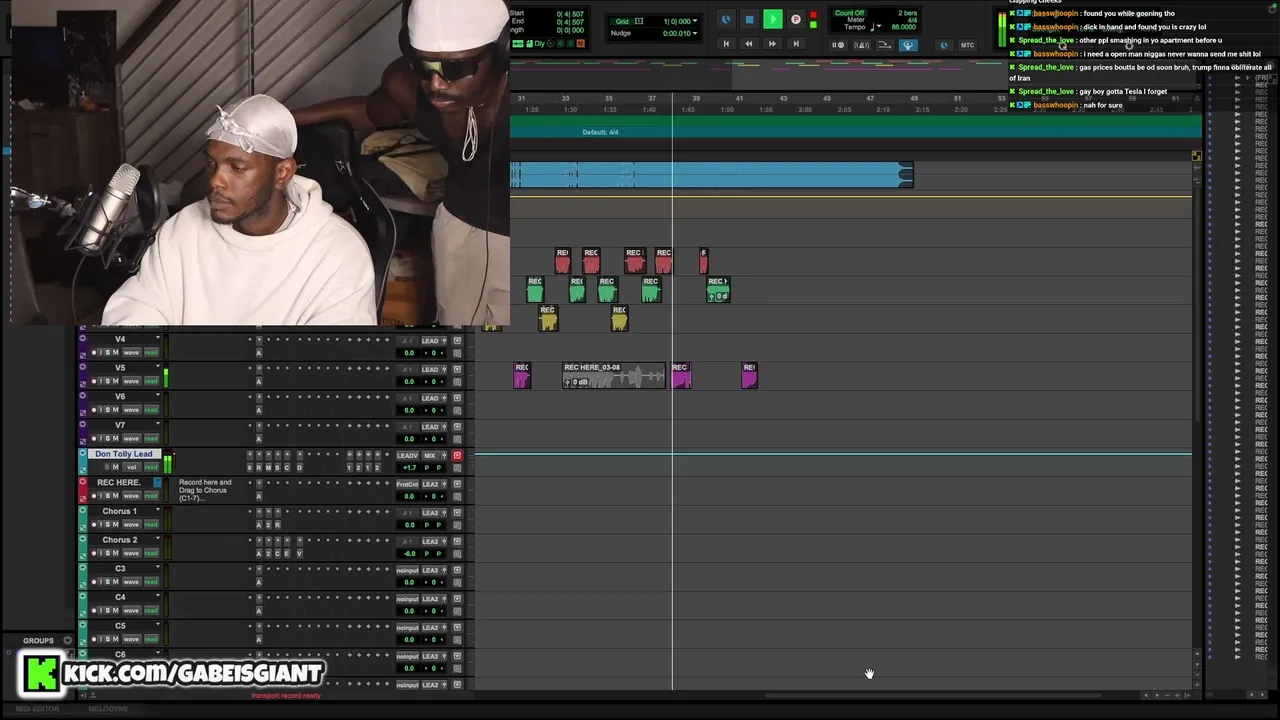Click the Rewind transport button
Viewport: 1280px width, 720px height.
coord(749,44)
